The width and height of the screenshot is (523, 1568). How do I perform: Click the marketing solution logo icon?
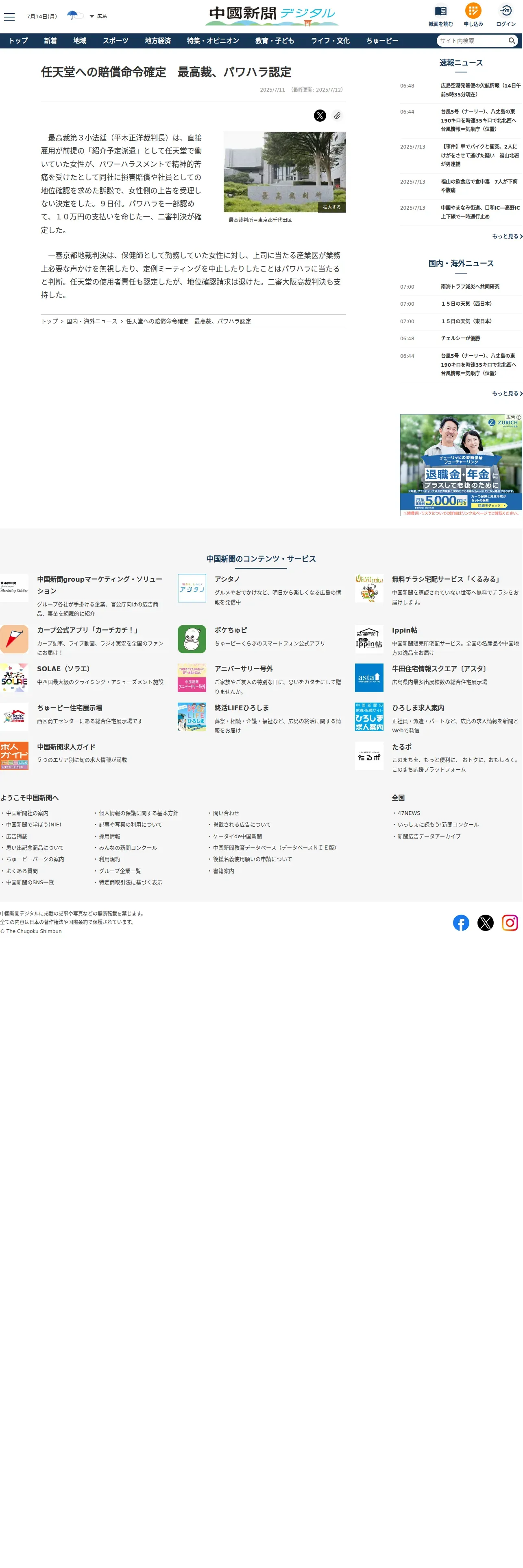(x=14, y=588)
